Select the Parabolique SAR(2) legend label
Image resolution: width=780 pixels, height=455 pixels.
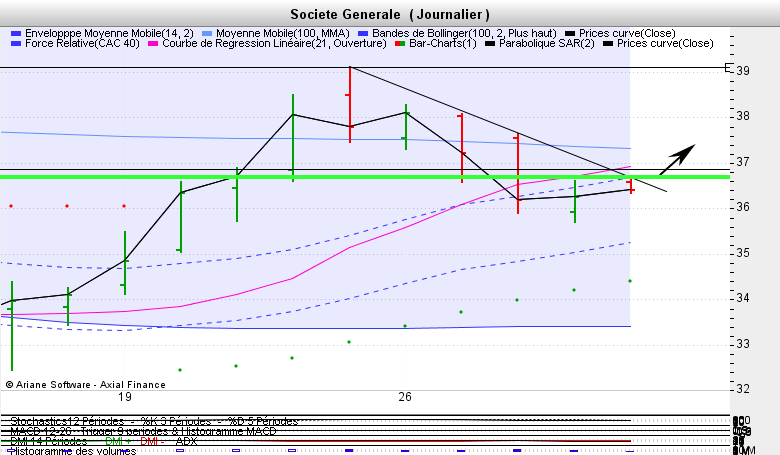547,43
